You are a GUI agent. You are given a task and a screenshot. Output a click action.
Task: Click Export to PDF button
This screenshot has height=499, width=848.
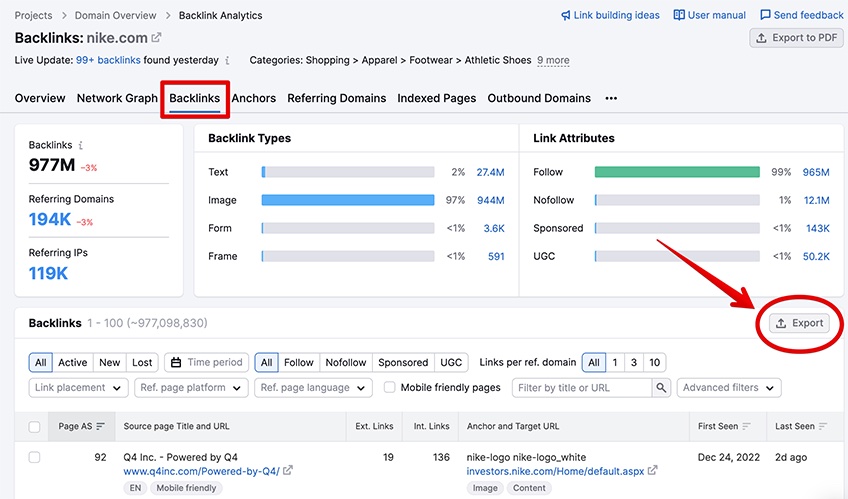(x=796, y=38)
